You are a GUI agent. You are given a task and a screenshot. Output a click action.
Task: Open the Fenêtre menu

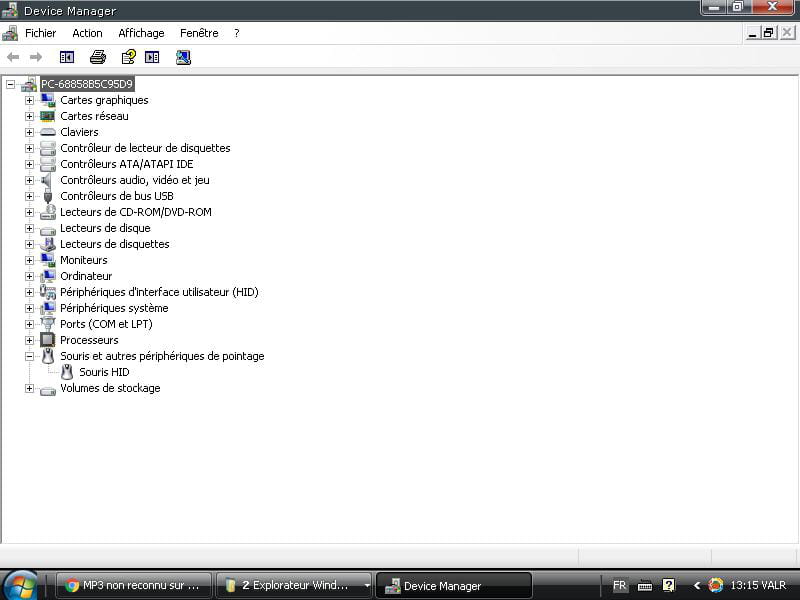tap(199, 33)
